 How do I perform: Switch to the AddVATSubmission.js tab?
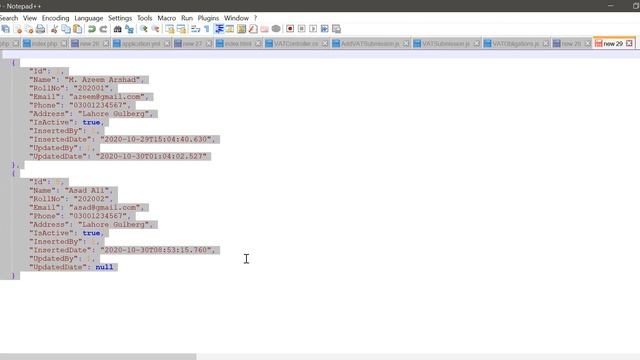[370, 44]
